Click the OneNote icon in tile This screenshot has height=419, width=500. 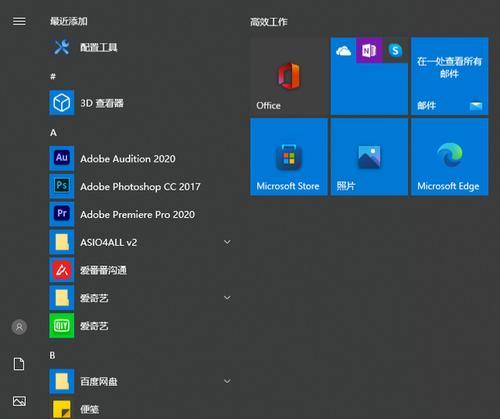[369, 51]
